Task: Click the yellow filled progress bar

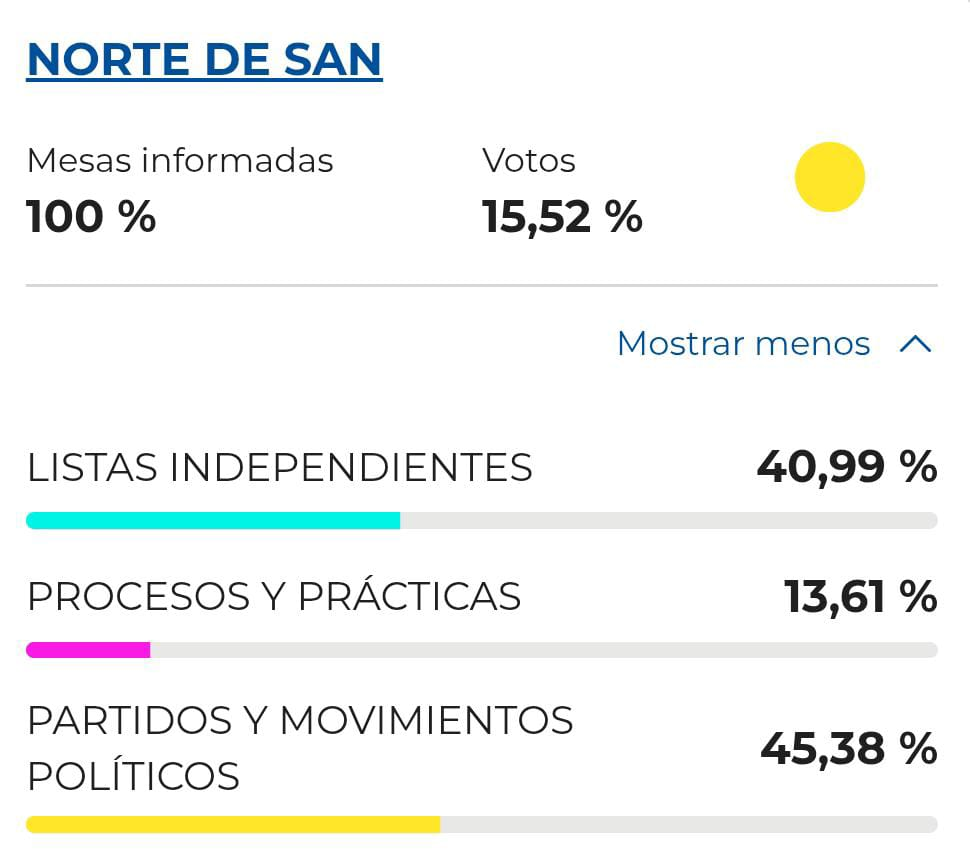Action: click(x=233, y=825)
